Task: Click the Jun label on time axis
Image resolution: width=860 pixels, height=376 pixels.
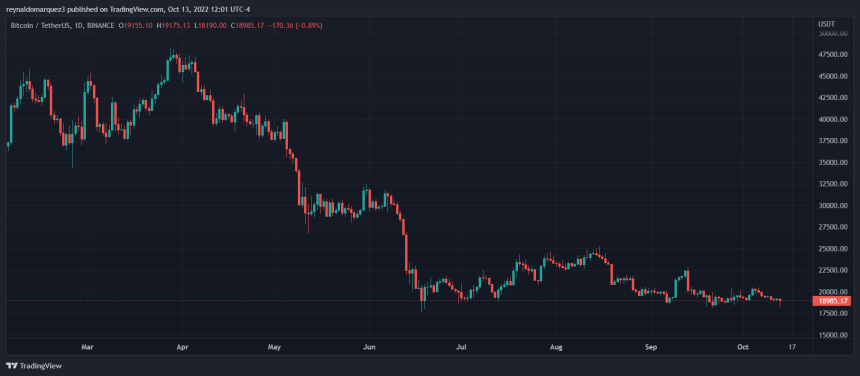Action: point(369,347)
